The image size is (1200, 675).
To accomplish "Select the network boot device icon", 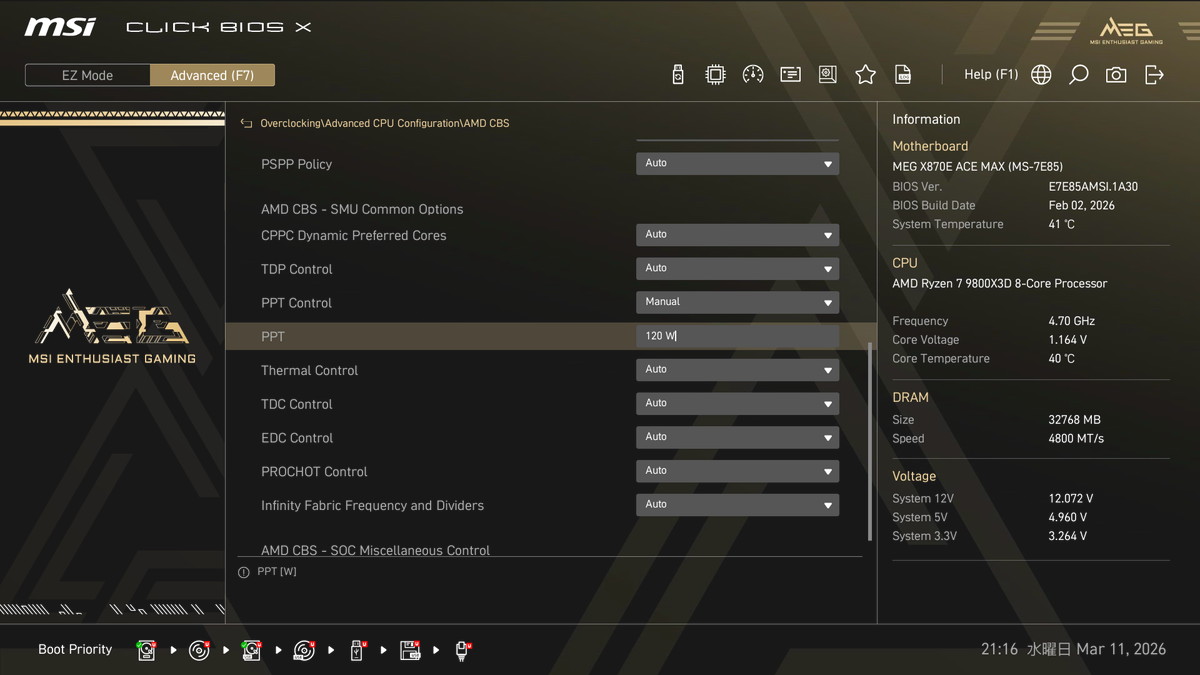I will click(x=462, y=651).
